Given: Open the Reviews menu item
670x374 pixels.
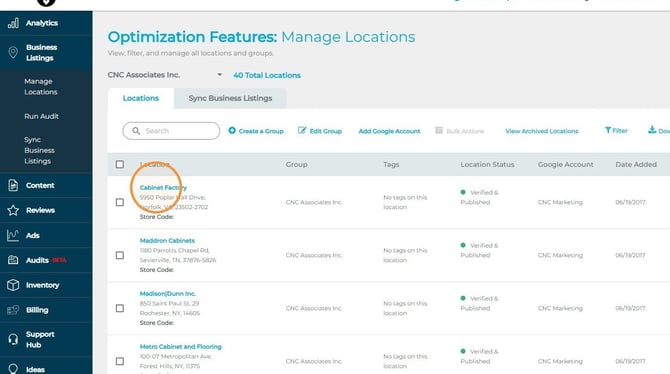Looking at the screenshot, I should (x=40, y=210).
